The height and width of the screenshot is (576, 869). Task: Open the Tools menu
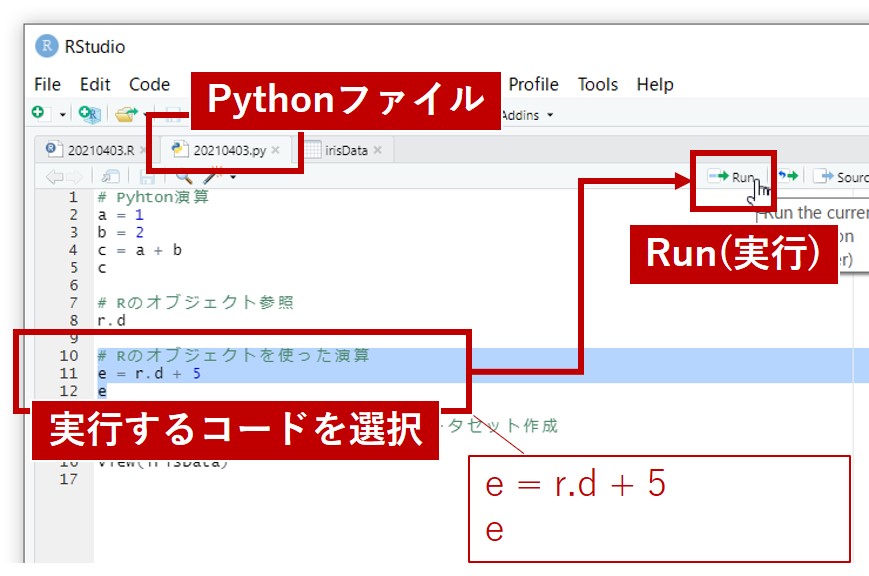tap(597, 84)
